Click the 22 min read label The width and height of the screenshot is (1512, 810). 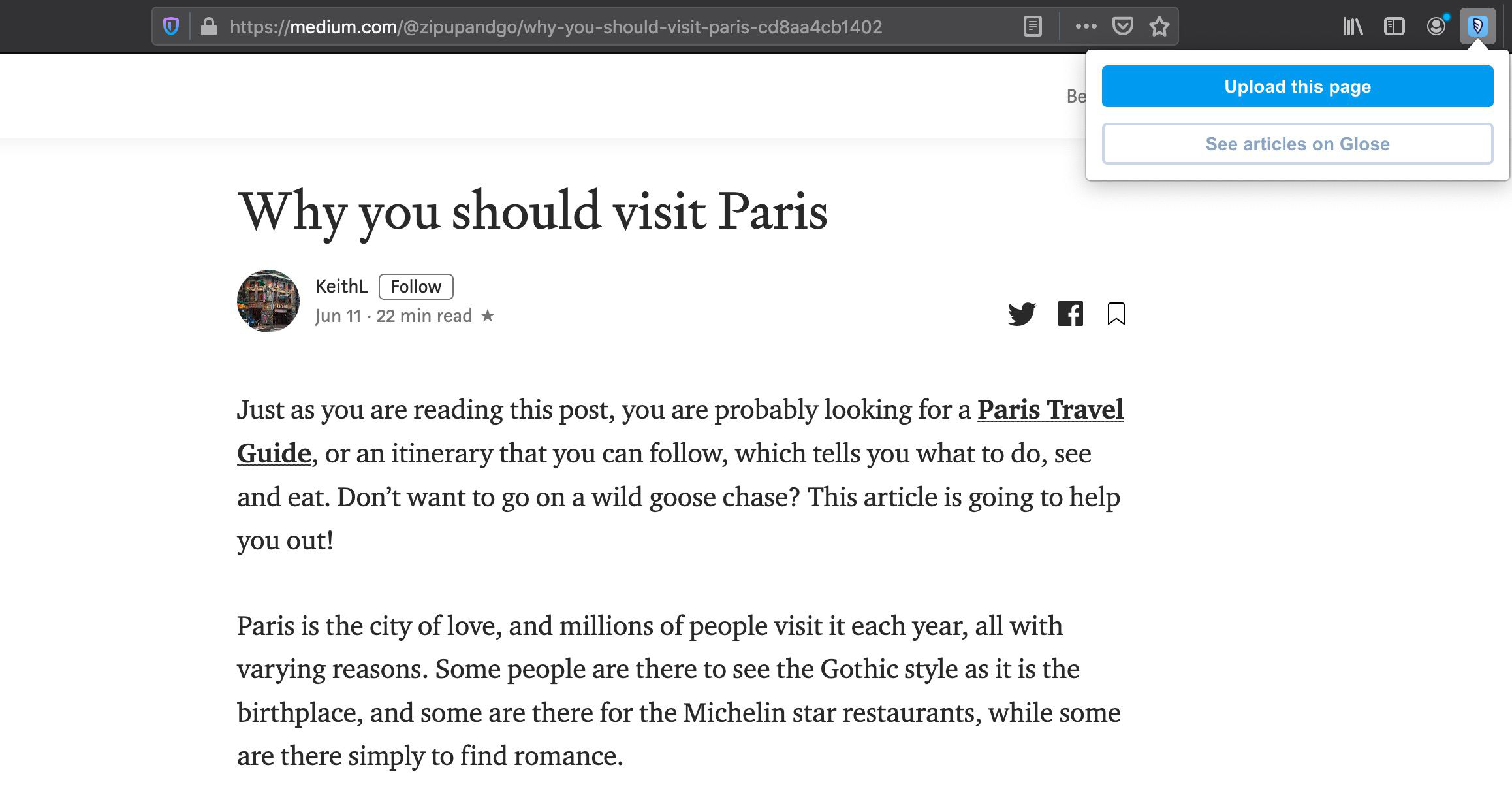click(424, 316)
